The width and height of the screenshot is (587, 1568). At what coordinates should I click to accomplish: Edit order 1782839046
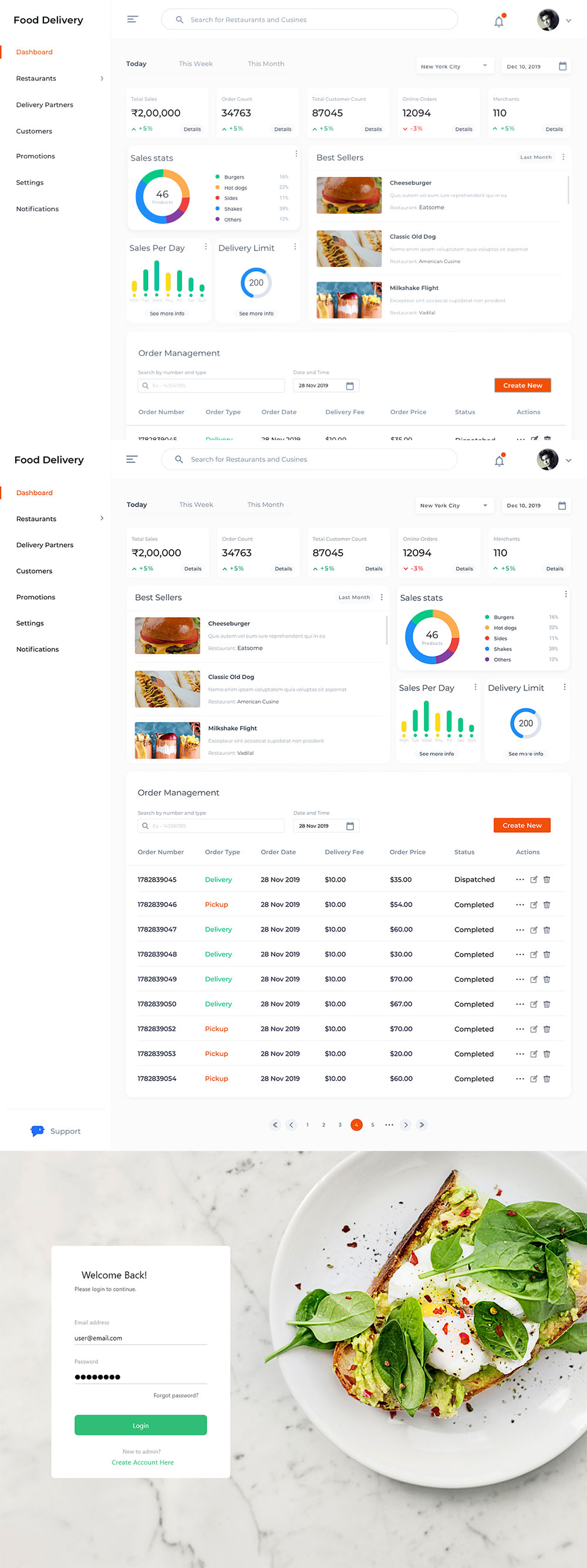[x=534, y=905]
